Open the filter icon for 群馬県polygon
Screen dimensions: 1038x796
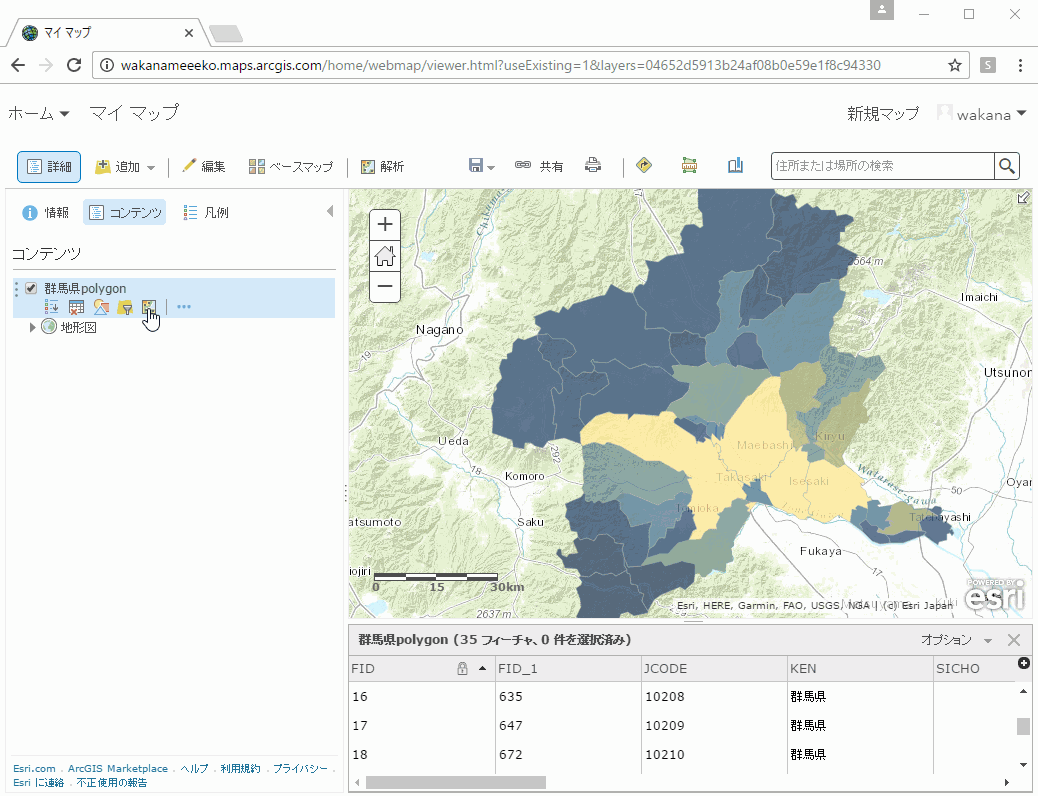pos(125,307)
